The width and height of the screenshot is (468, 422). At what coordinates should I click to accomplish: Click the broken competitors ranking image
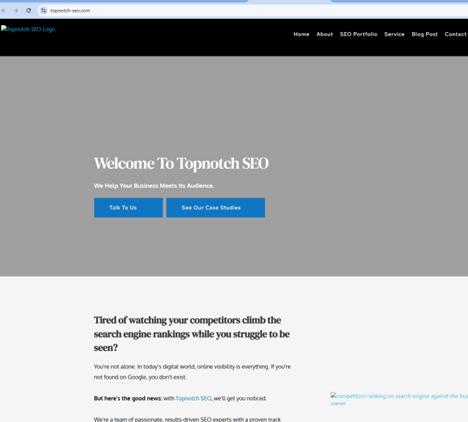399,399
